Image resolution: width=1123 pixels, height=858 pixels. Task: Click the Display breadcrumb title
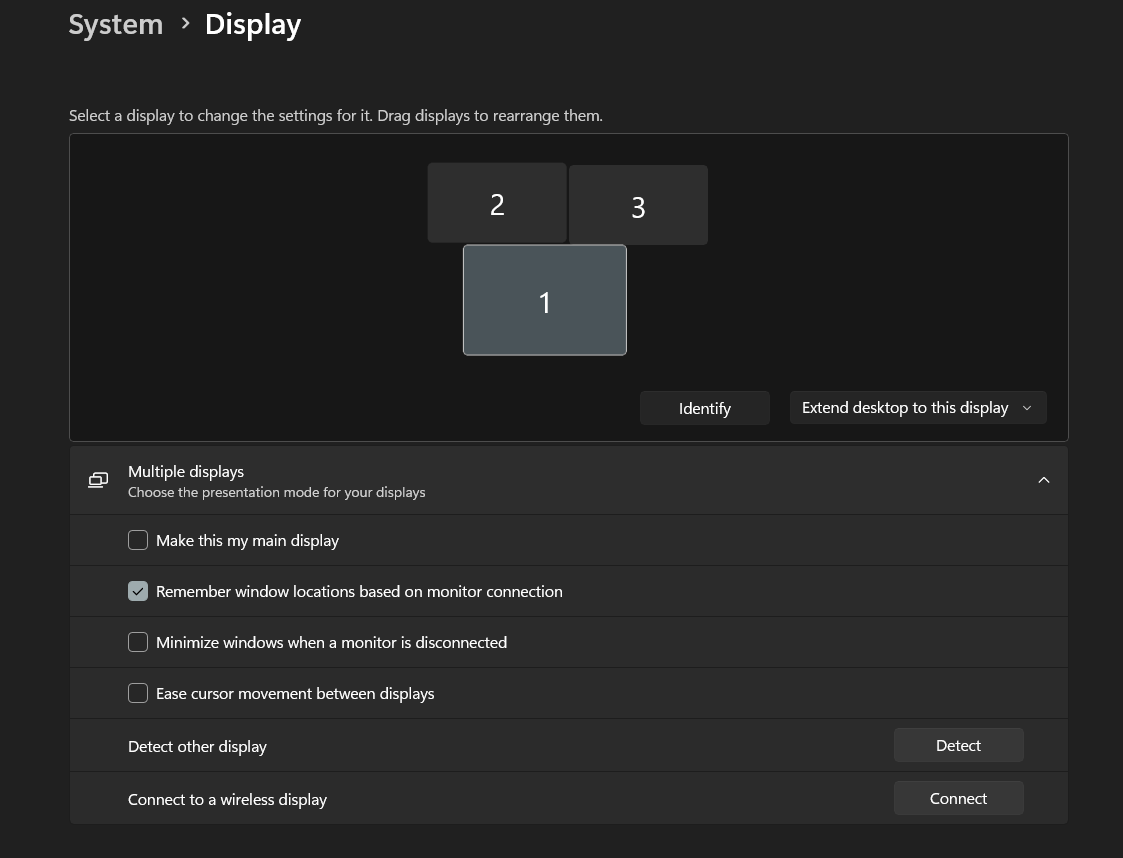click(253, 24)
